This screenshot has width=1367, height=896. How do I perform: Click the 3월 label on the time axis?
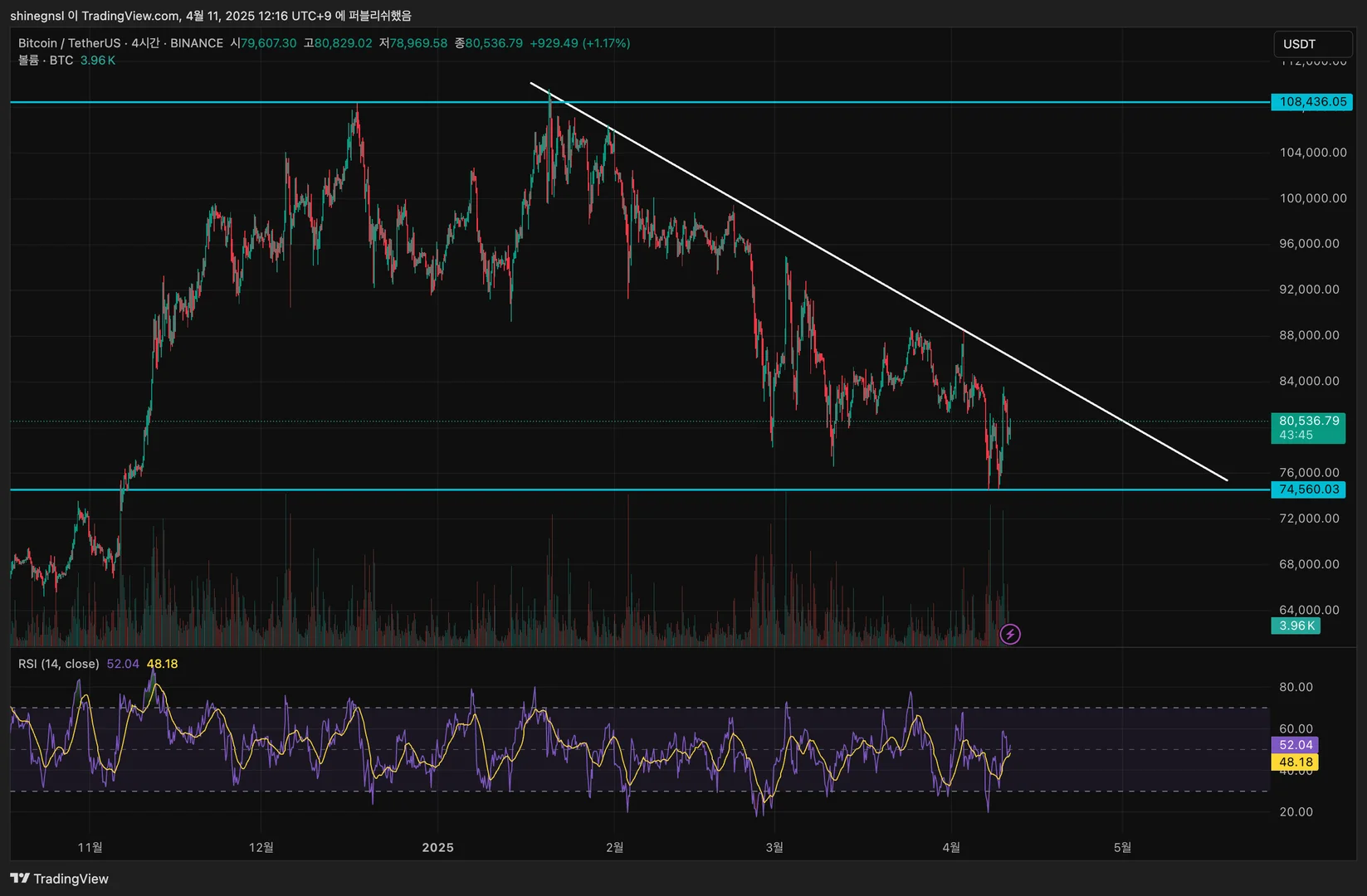point(774,847)
